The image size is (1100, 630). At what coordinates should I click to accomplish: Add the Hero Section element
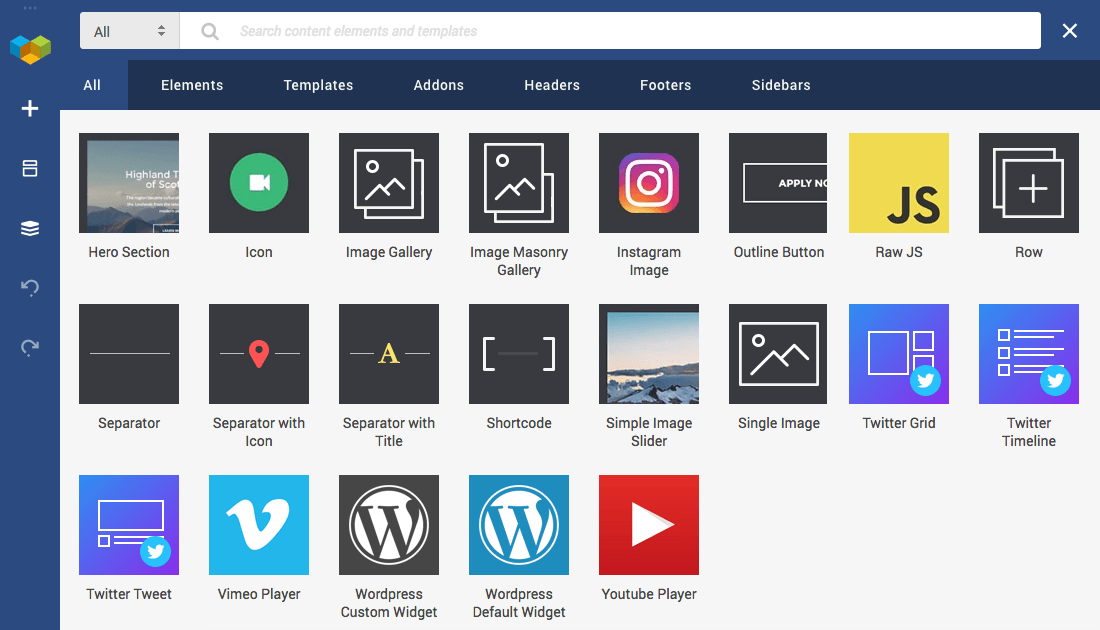point(129,183)
